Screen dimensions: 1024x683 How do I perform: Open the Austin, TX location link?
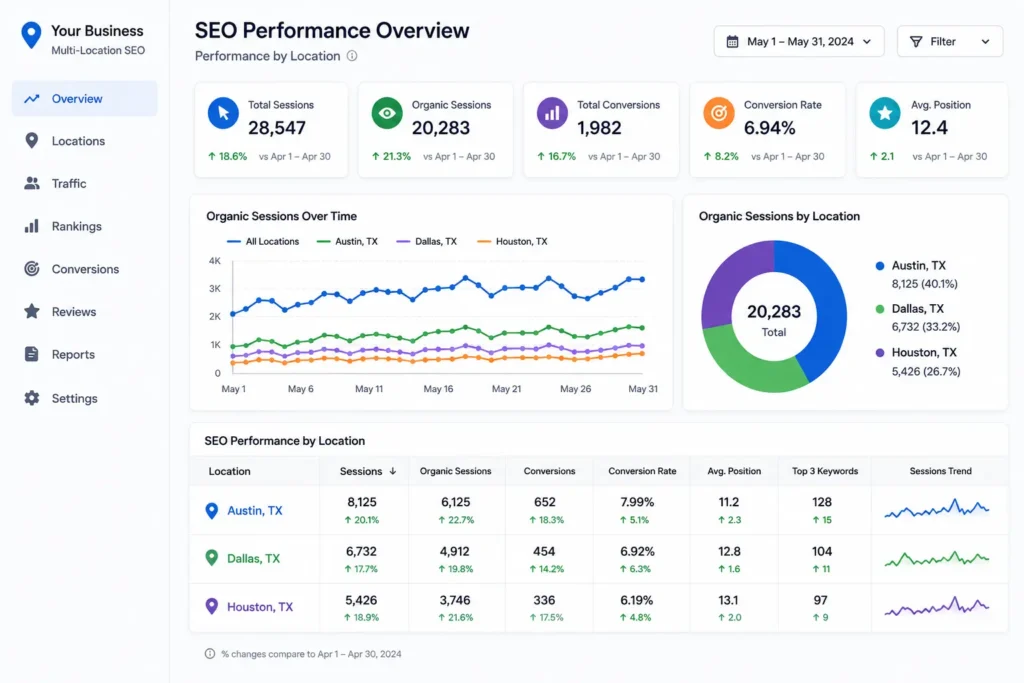point(255,511)
